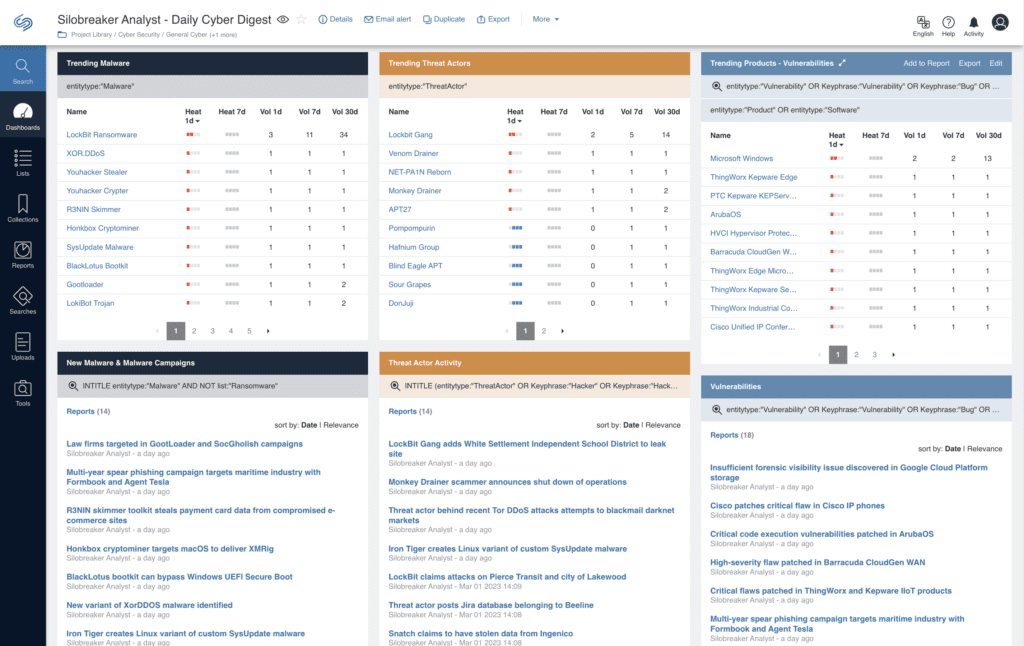Click the heat bar for LockBit Ransomware

(x=193, y=135)
